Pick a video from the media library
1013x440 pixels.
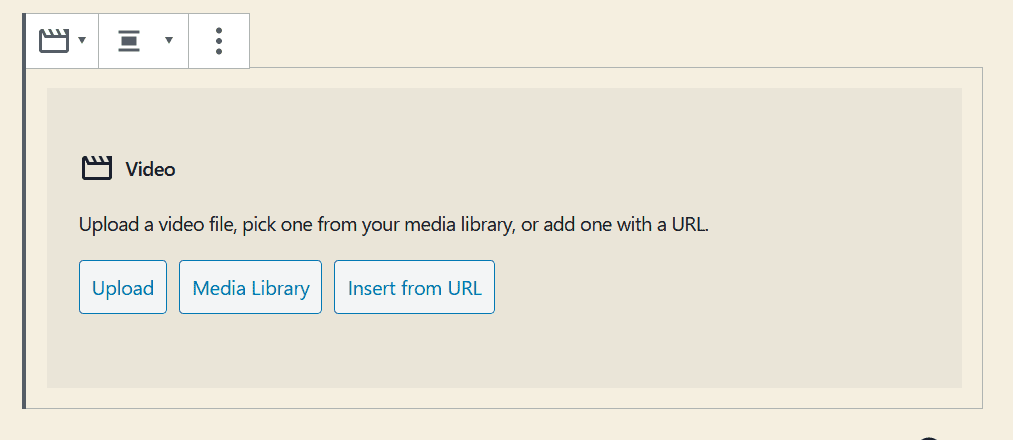250,287
